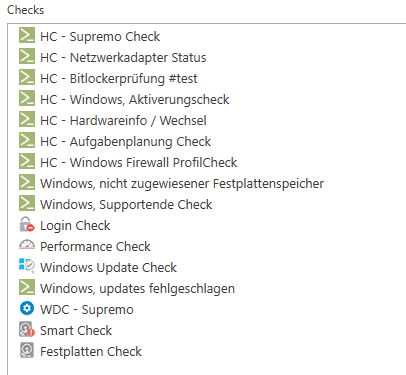Viewport: 406px width, 375px height.
Task: Click the padlock icon next to Login Check
Action: click(27, 225)
